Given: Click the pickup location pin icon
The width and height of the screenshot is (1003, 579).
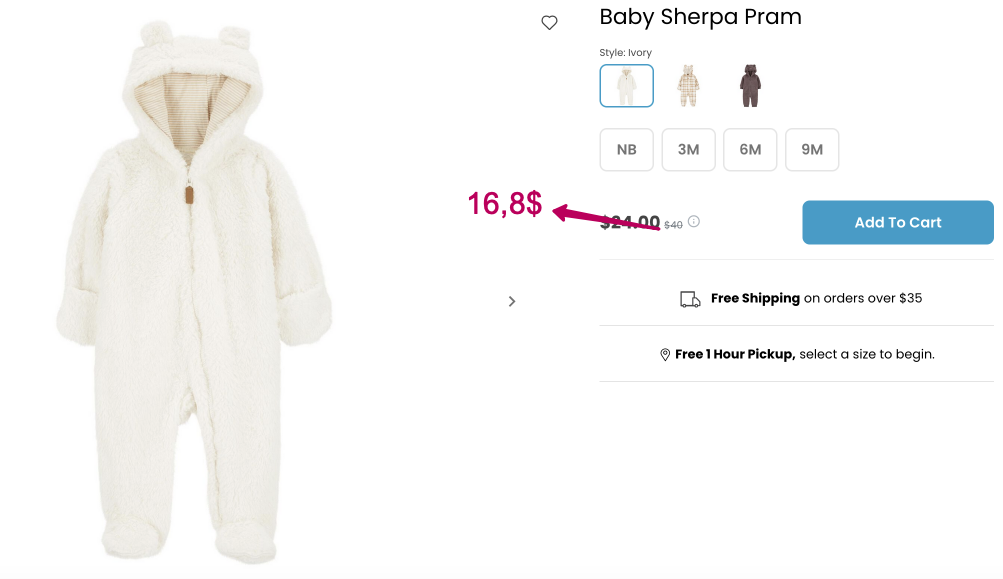Looking at the screenshot, I should click(x=665, y=355).
